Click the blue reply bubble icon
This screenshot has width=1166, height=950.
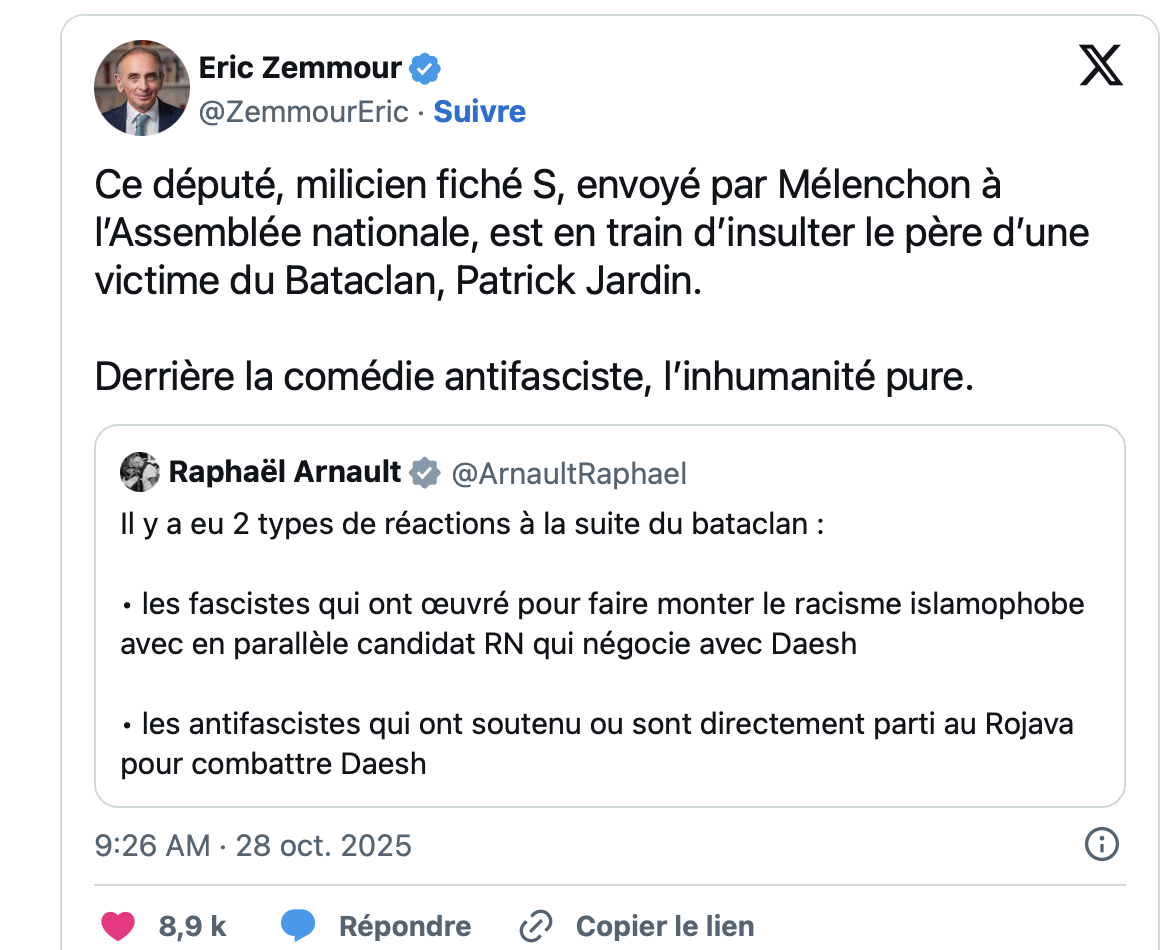298,926
